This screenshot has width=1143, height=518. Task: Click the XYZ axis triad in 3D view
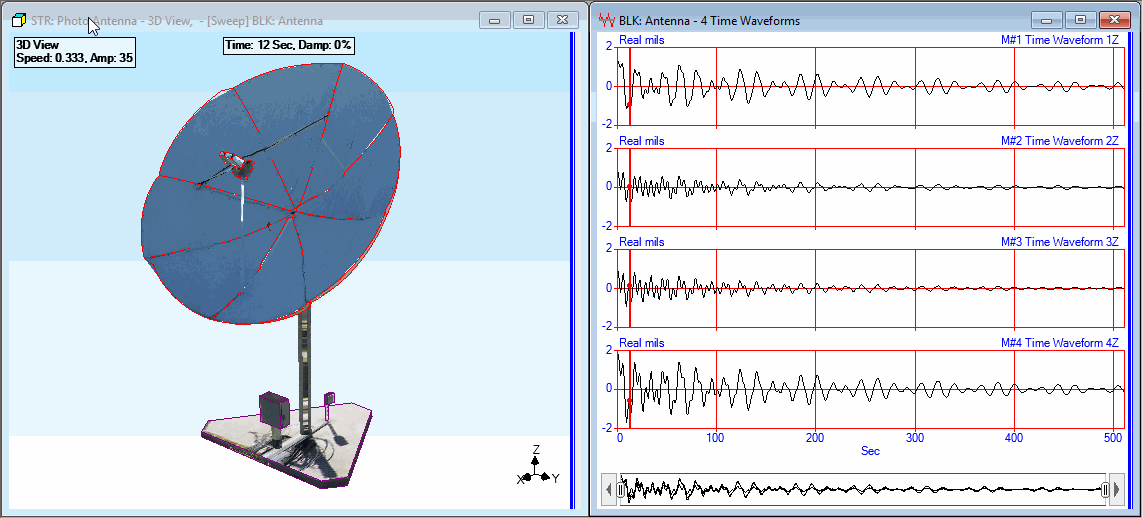pos(538,466)
